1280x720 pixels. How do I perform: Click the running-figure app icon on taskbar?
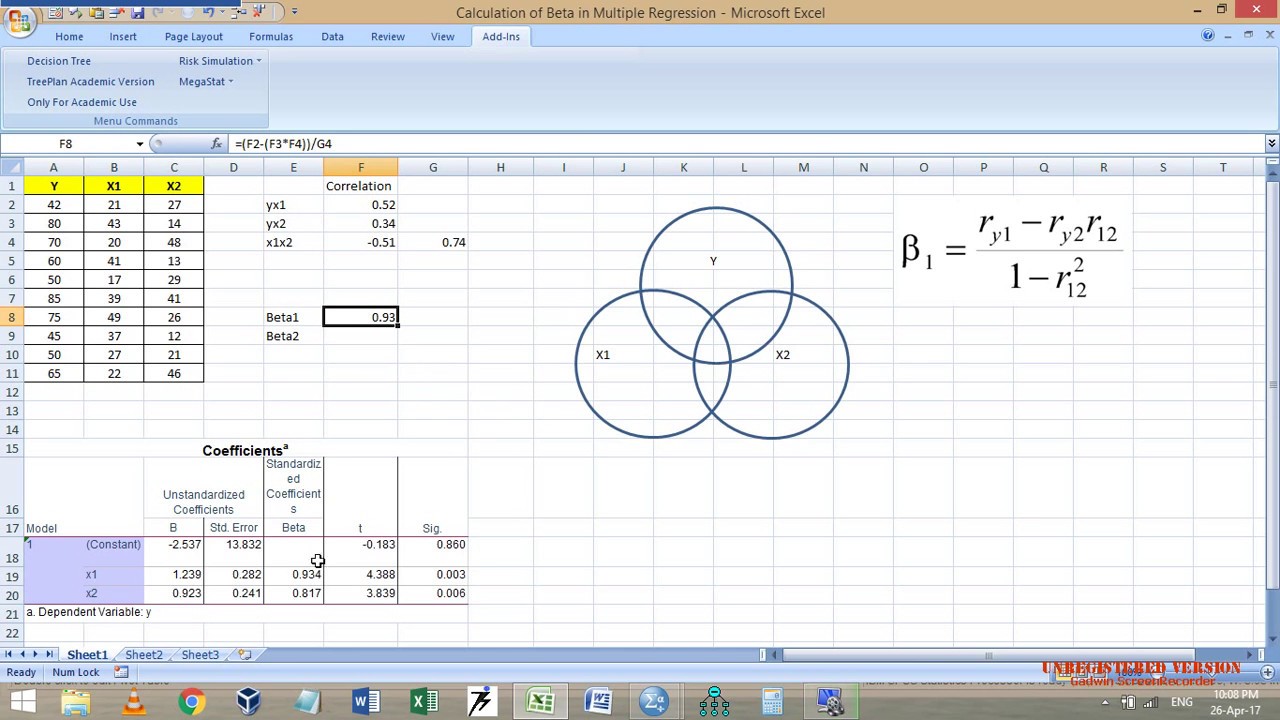click(x=481, y=702)
